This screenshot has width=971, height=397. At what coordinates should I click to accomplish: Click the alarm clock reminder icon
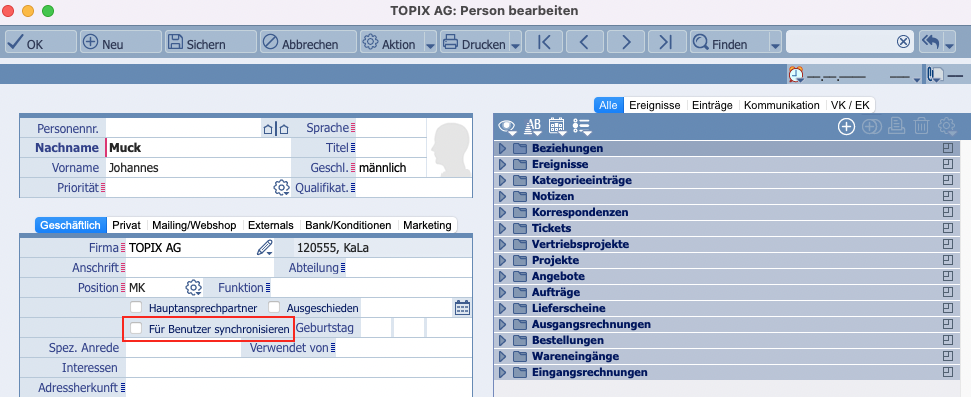795,75
